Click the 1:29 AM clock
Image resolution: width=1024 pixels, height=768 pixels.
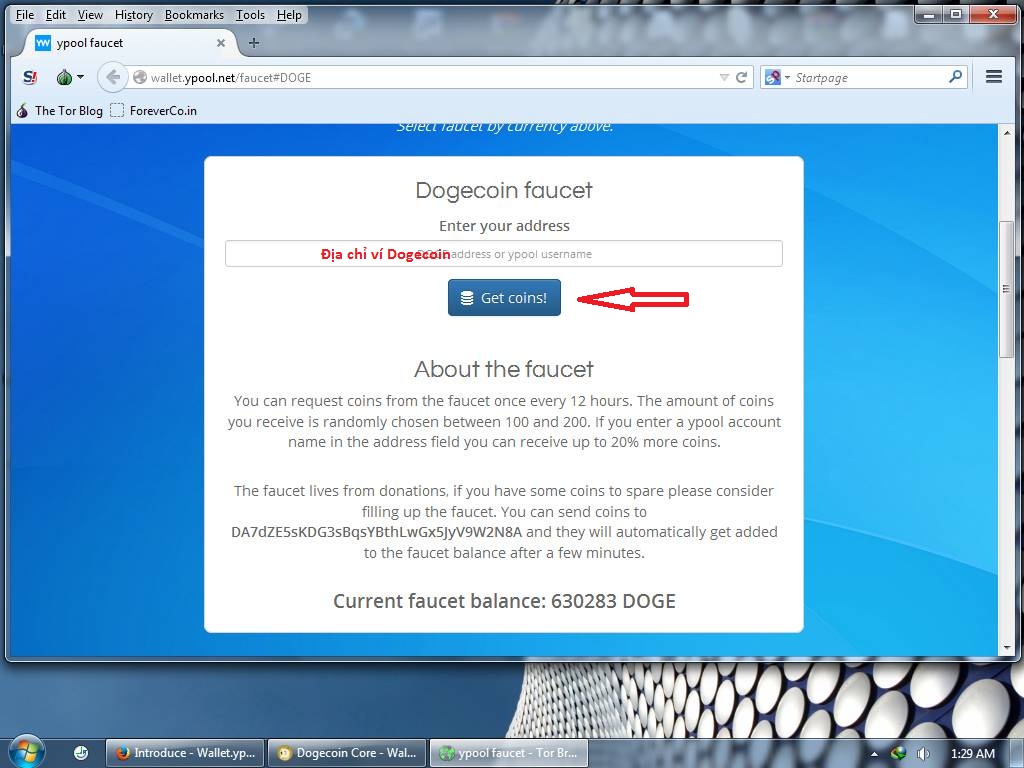coord(973,754)
